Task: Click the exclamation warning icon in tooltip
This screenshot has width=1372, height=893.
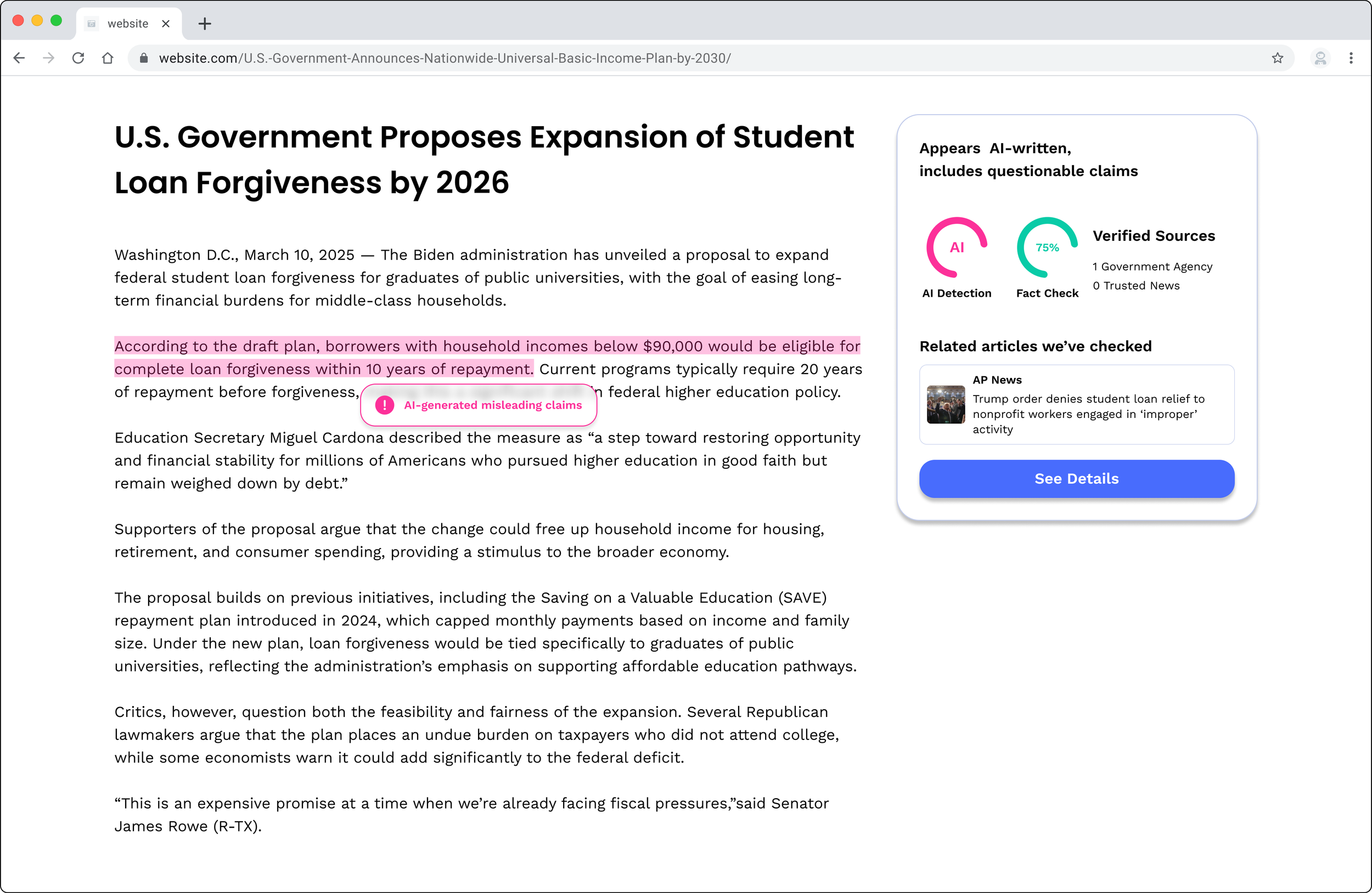Action: (x=385, y=405)
